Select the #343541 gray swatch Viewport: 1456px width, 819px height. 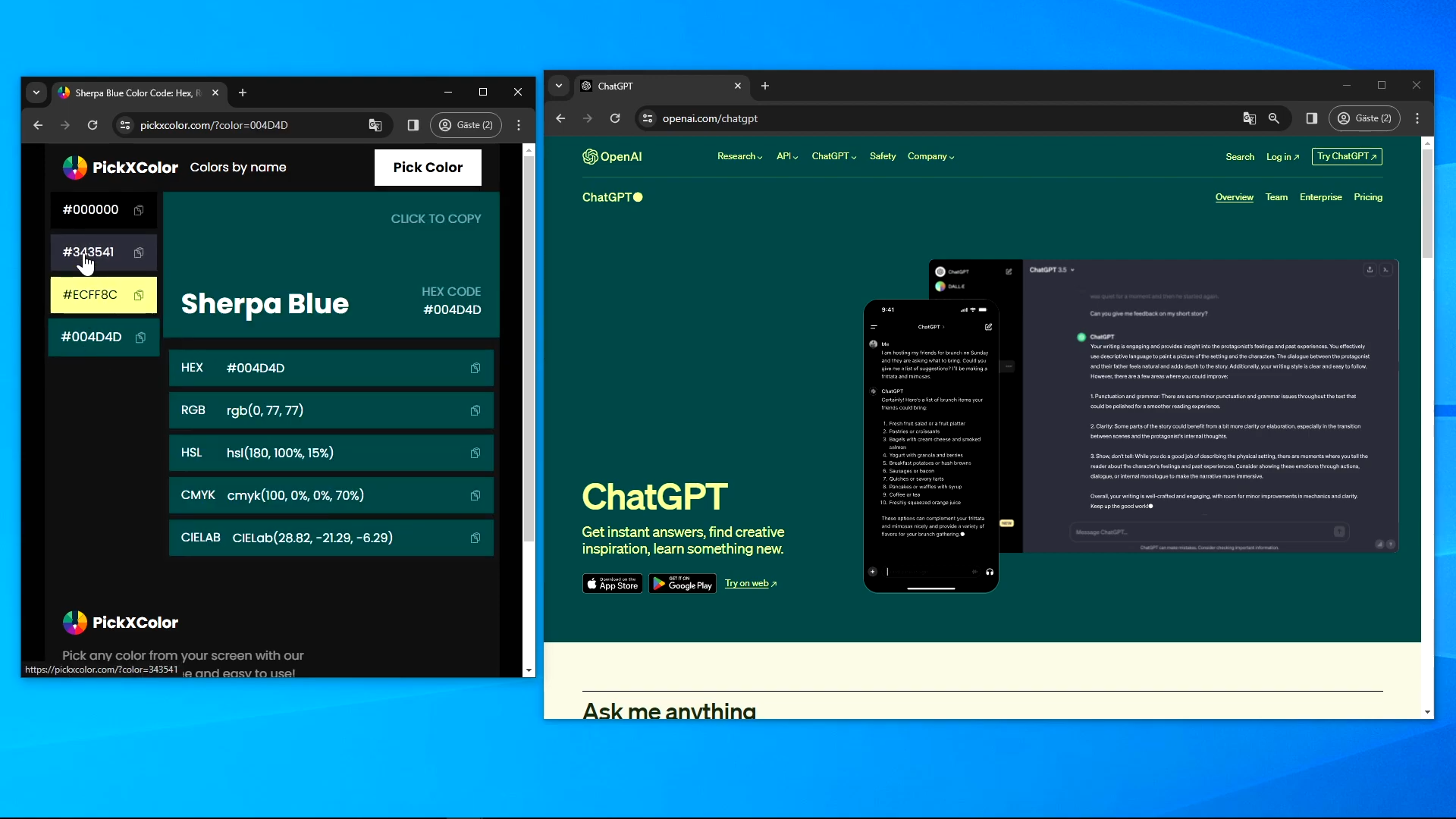point(103,253)
